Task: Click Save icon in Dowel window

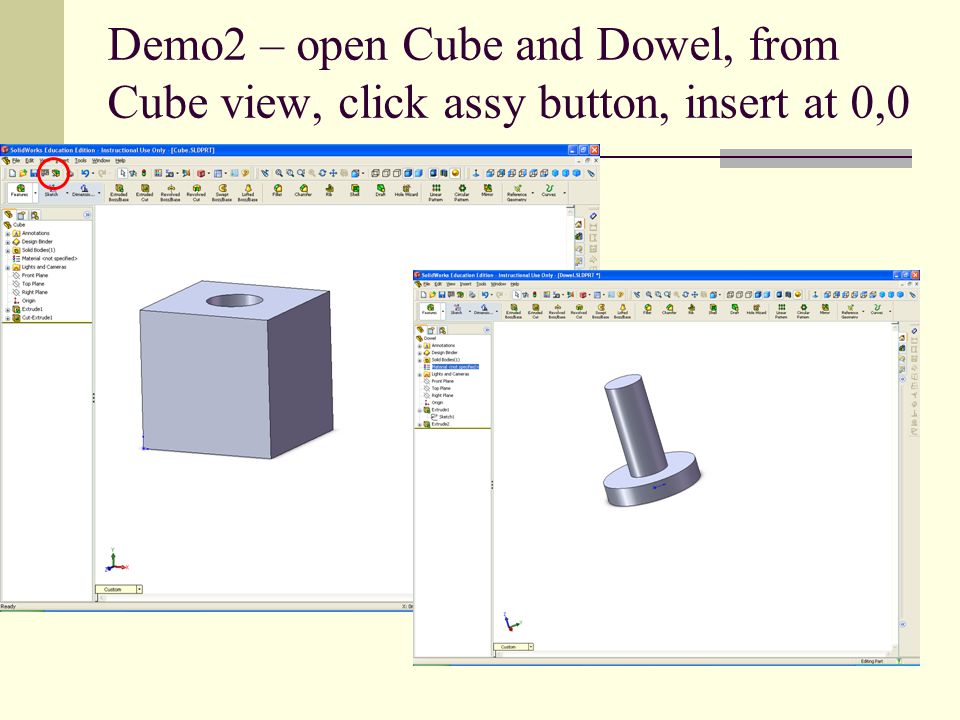Action: point(442,294)
